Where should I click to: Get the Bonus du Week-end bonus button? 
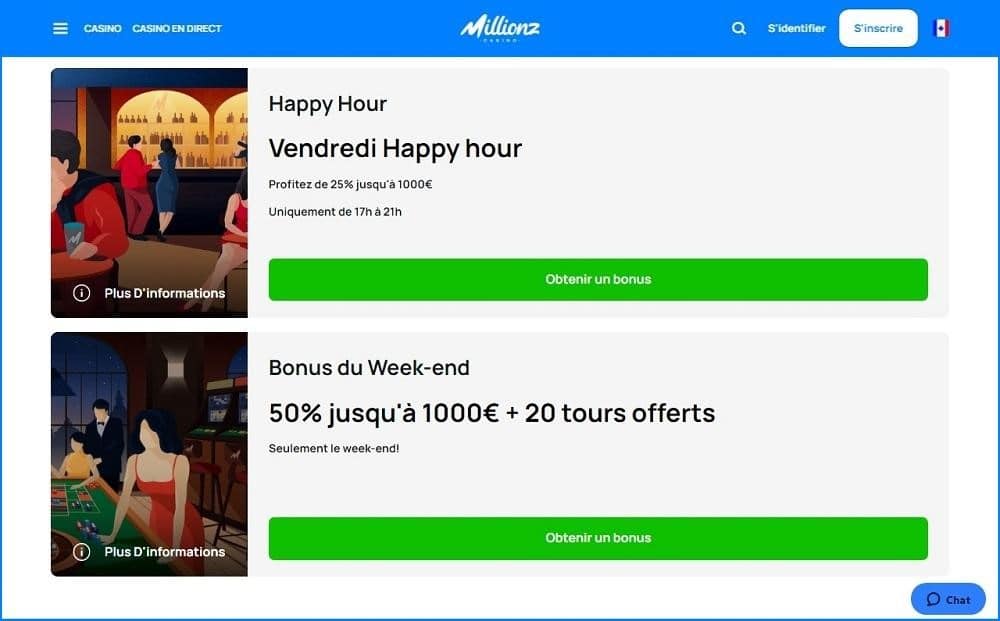(598, 538)
